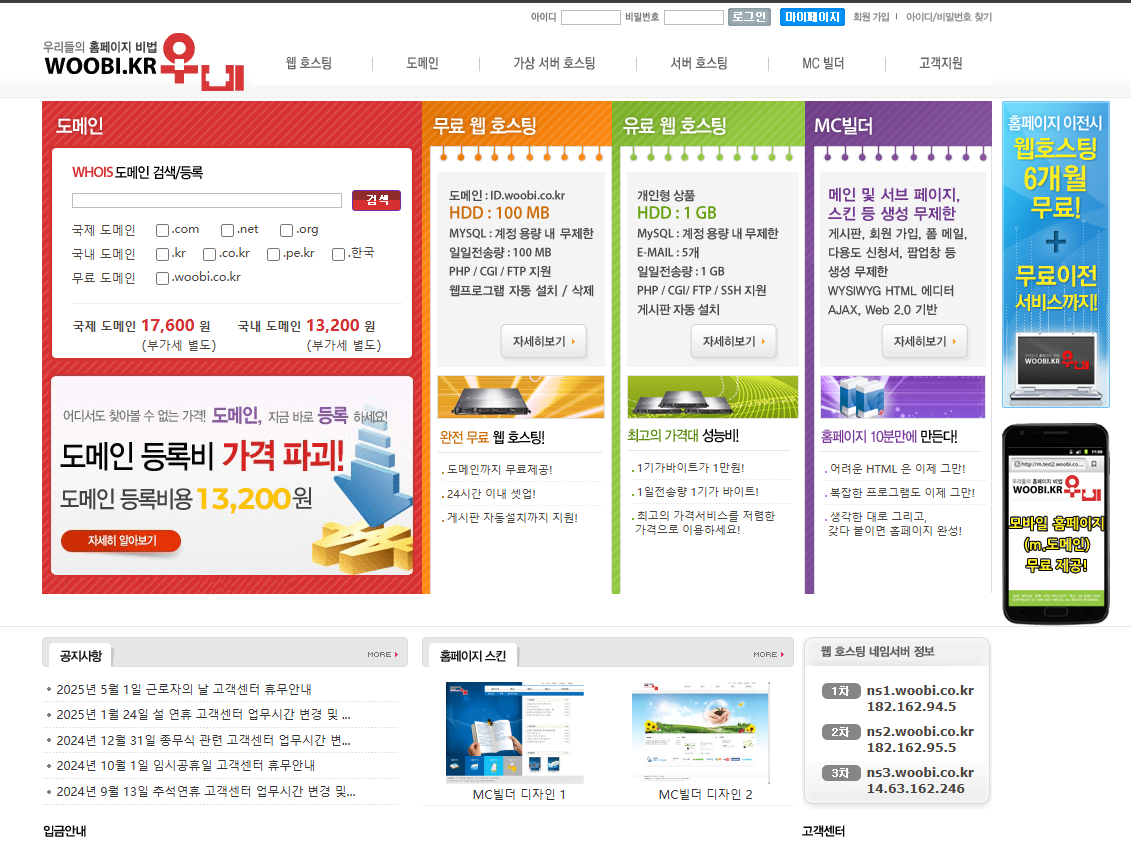1131x843 pixels.
Task: Open the MC빌더 디자인 2 skin thumbnail
Action: [x=700, y=733]
